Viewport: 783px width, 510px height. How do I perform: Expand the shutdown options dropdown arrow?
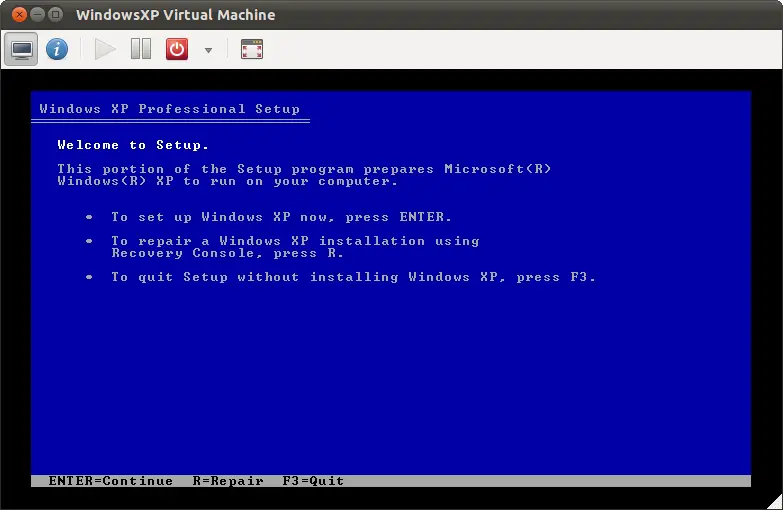[x=208, y=50]
